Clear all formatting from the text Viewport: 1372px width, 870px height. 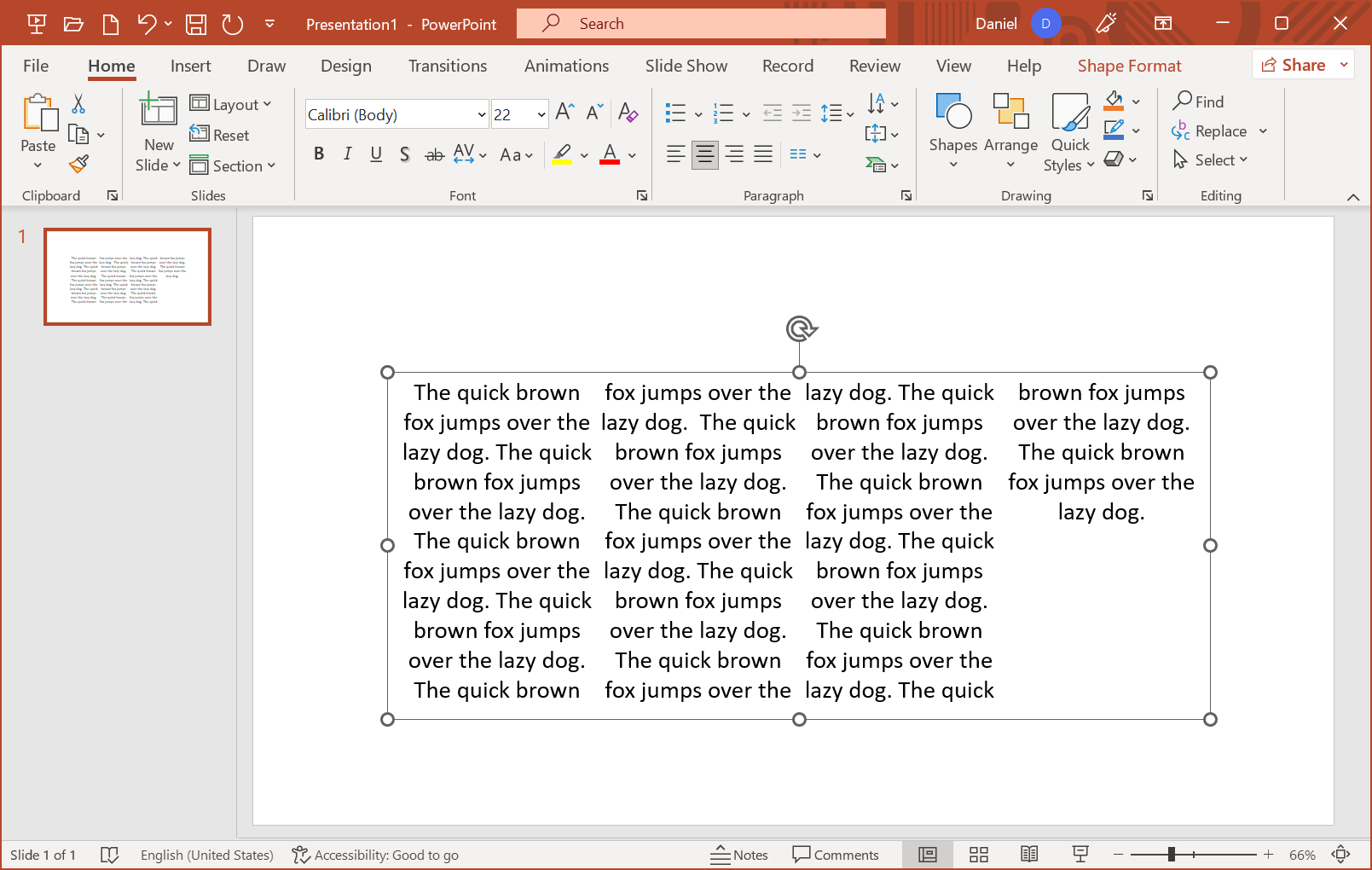(628, 113)
